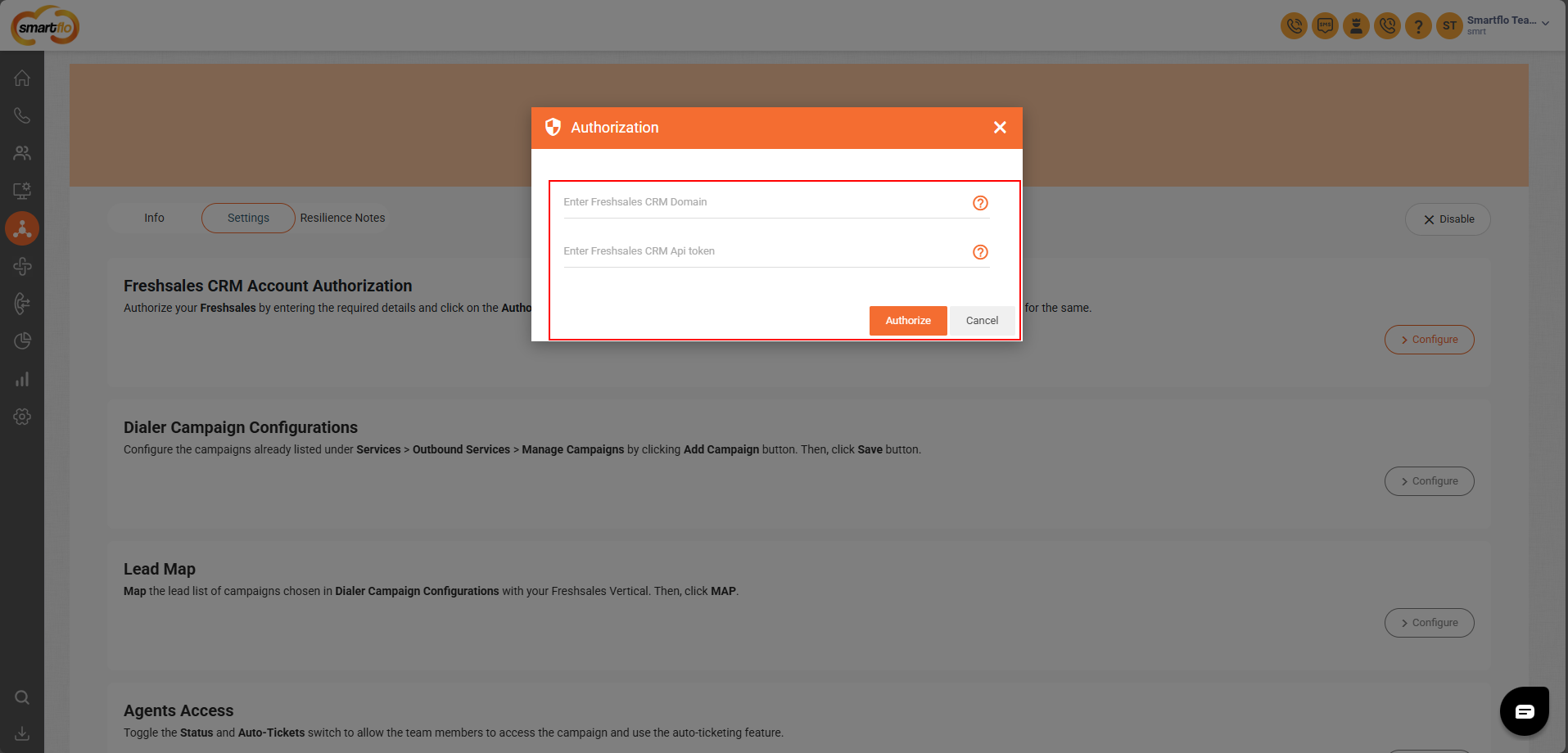Open the users group sidebar icon
Screen dimensions: 1568x753
(x=22, y=153)
